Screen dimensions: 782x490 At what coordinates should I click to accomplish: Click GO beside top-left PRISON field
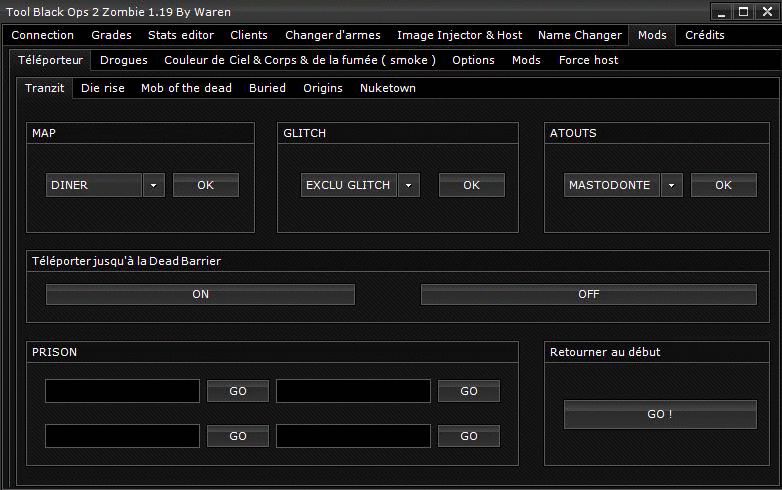tap(238, 391)
